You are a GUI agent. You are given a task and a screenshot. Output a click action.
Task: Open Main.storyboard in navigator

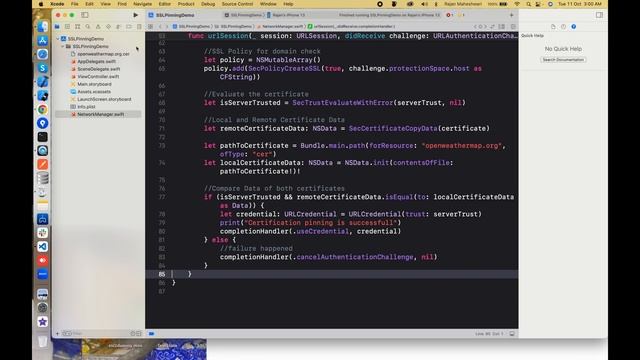pos(94,84)
